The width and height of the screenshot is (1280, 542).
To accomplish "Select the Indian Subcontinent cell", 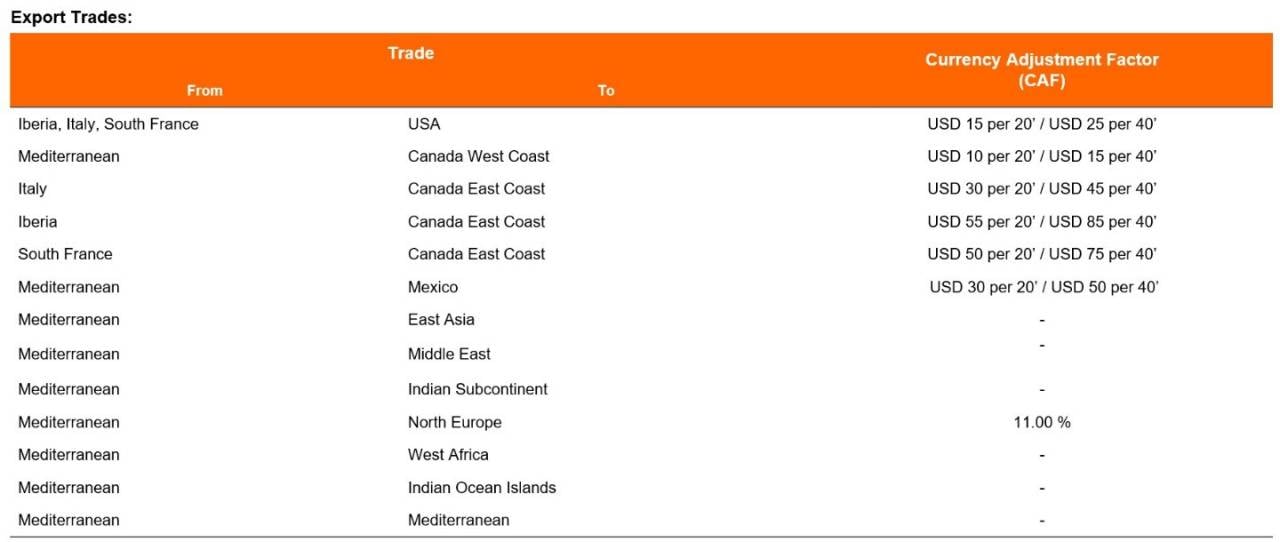I will [x=478, y=389].
